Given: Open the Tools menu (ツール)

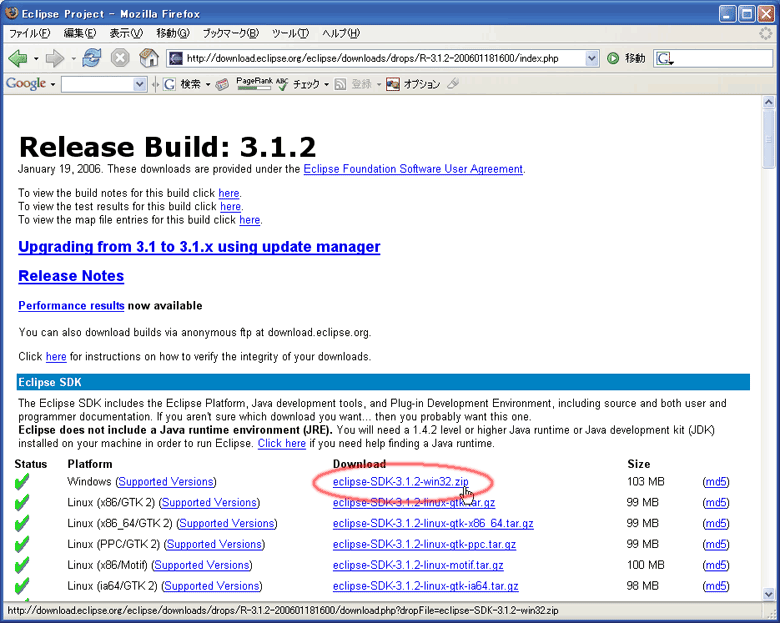Looking at the screenshot, I should coord(290,33).
